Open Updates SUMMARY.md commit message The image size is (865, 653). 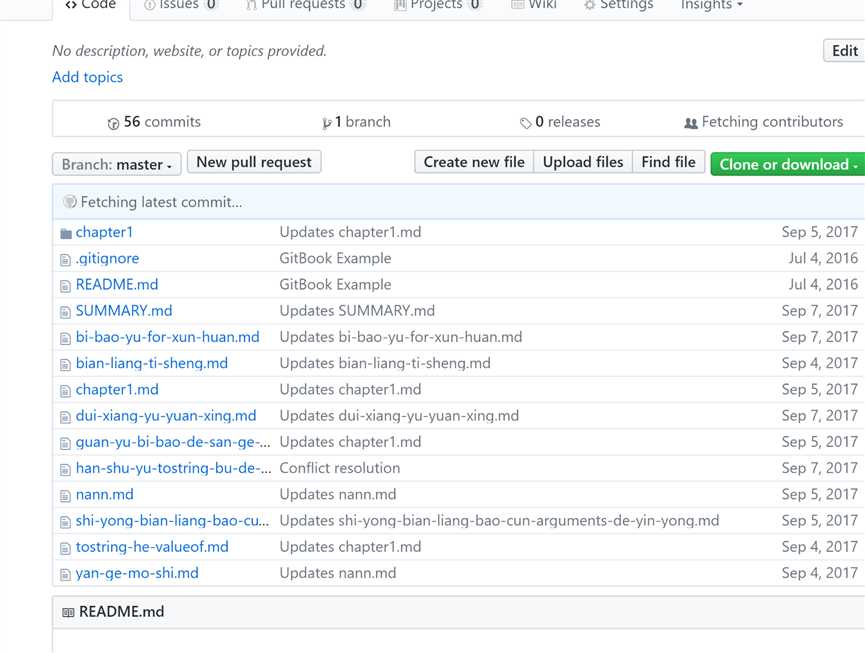pos(357,311)
